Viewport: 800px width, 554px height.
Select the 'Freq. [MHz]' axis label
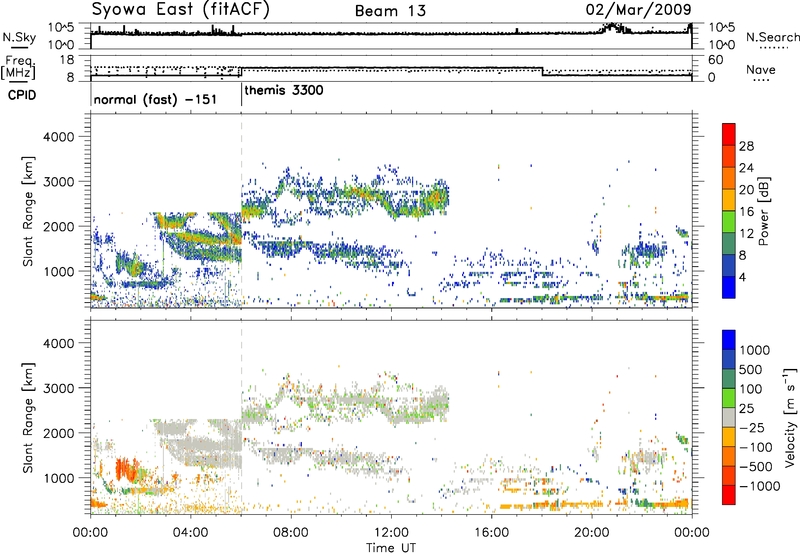(x=18, y=67)
